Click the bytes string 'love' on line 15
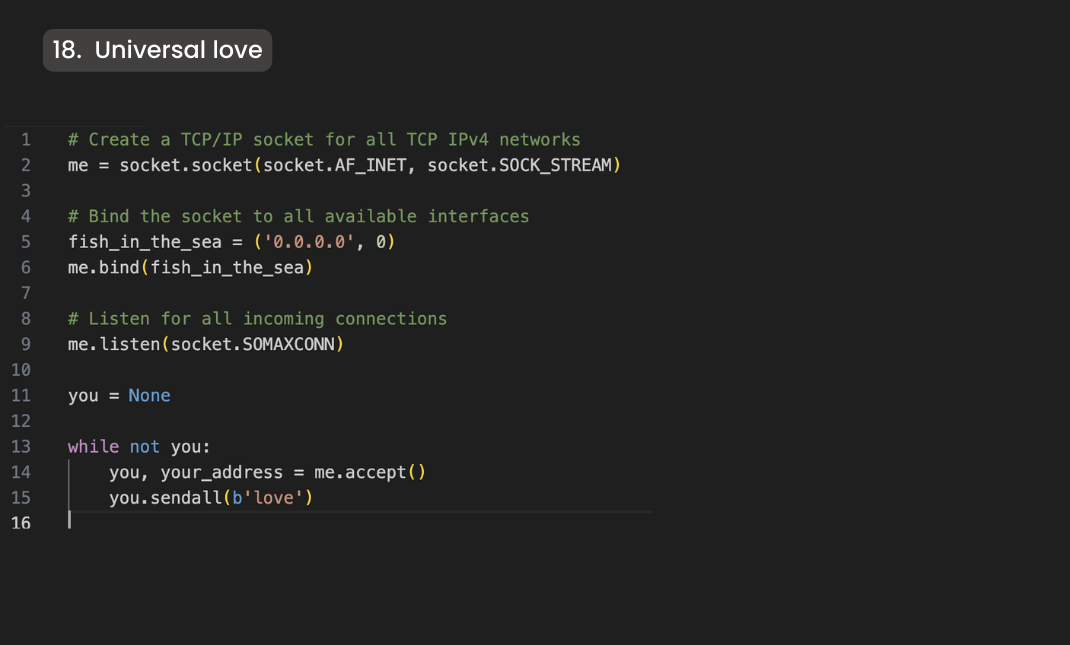This screenshot has height=645, width=1070. pyautogui.click(x=273, y=498)
